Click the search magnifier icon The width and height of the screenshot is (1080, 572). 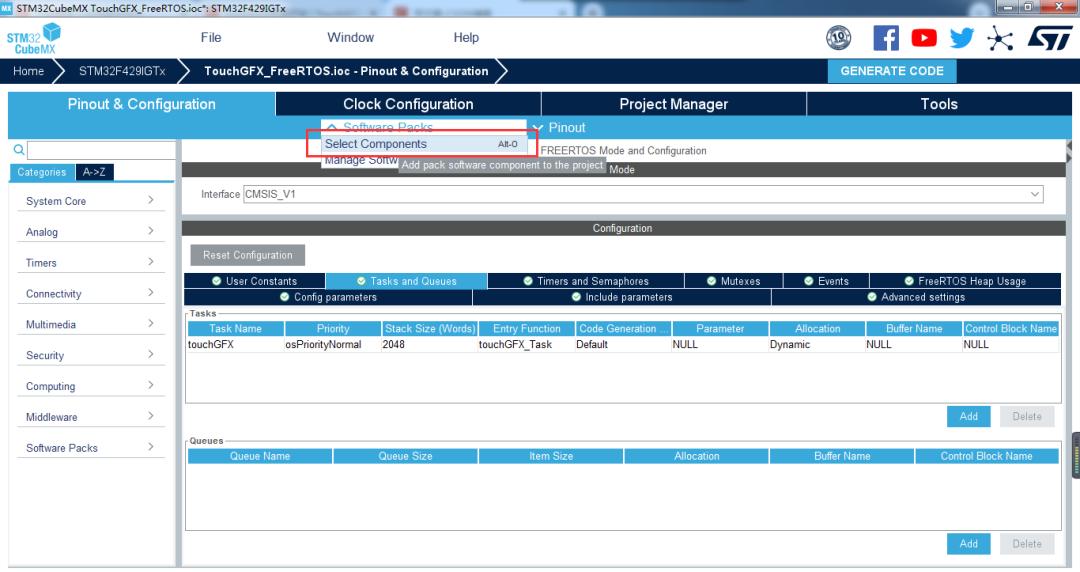19,150
